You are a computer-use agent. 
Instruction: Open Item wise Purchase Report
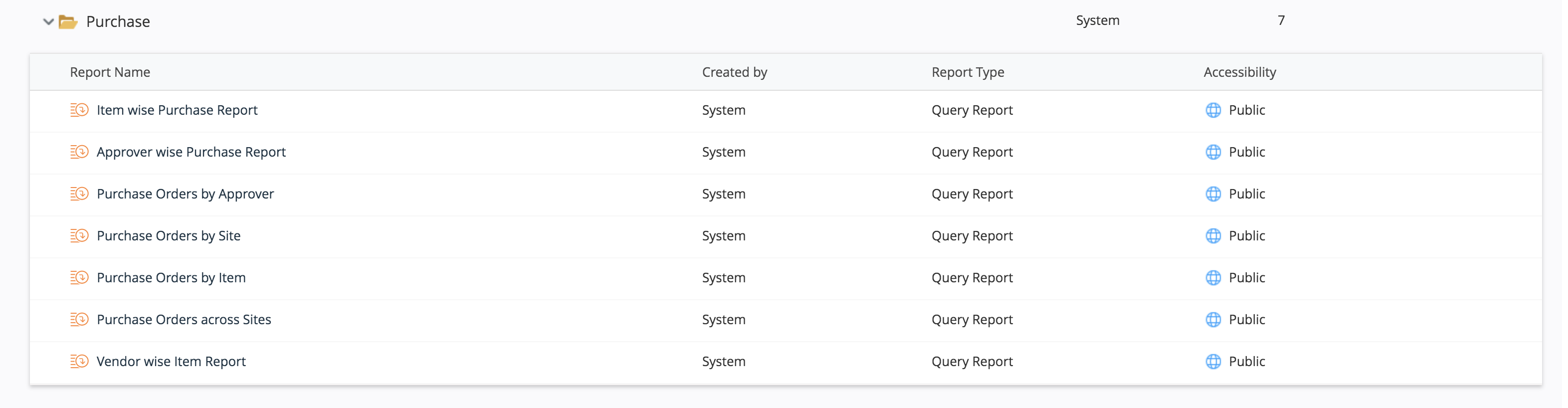177,110
